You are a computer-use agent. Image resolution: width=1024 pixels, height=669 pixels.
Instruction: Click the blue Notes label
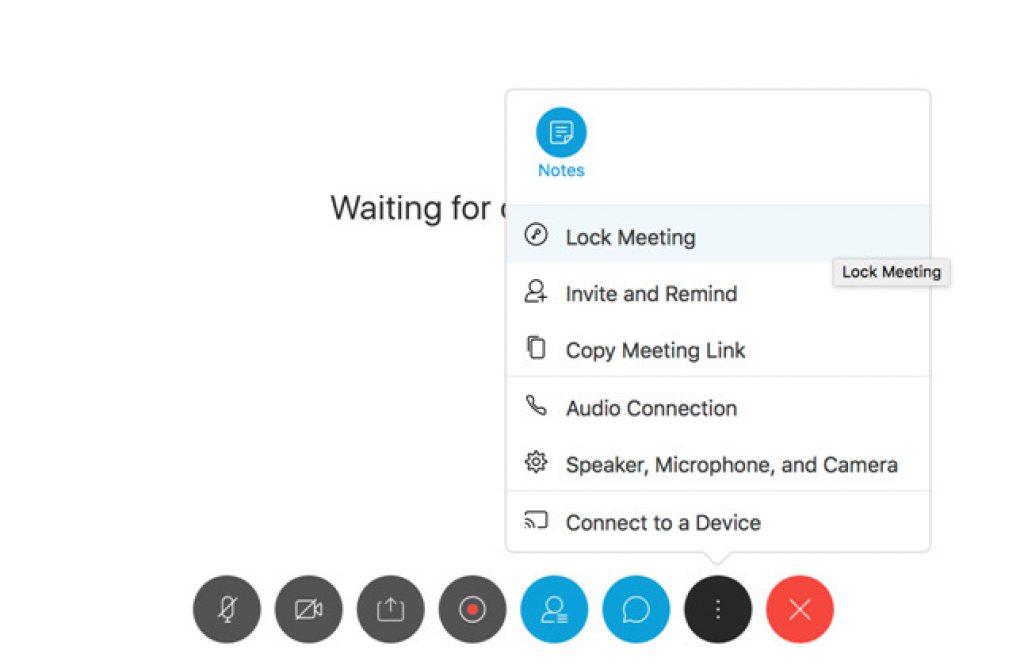coord(561,171)
